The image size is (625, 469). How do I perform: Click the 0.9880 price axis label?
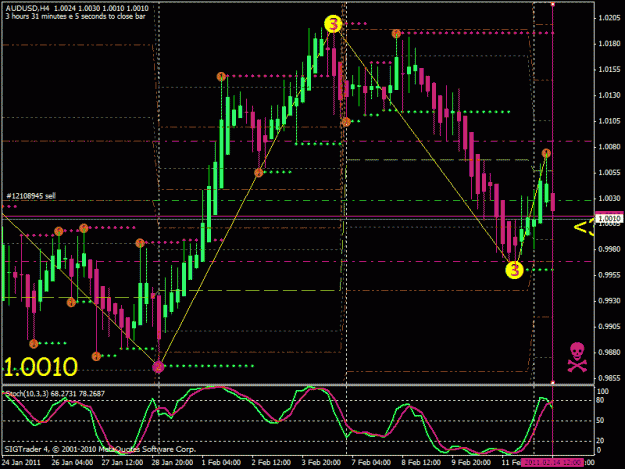point(609,352)
